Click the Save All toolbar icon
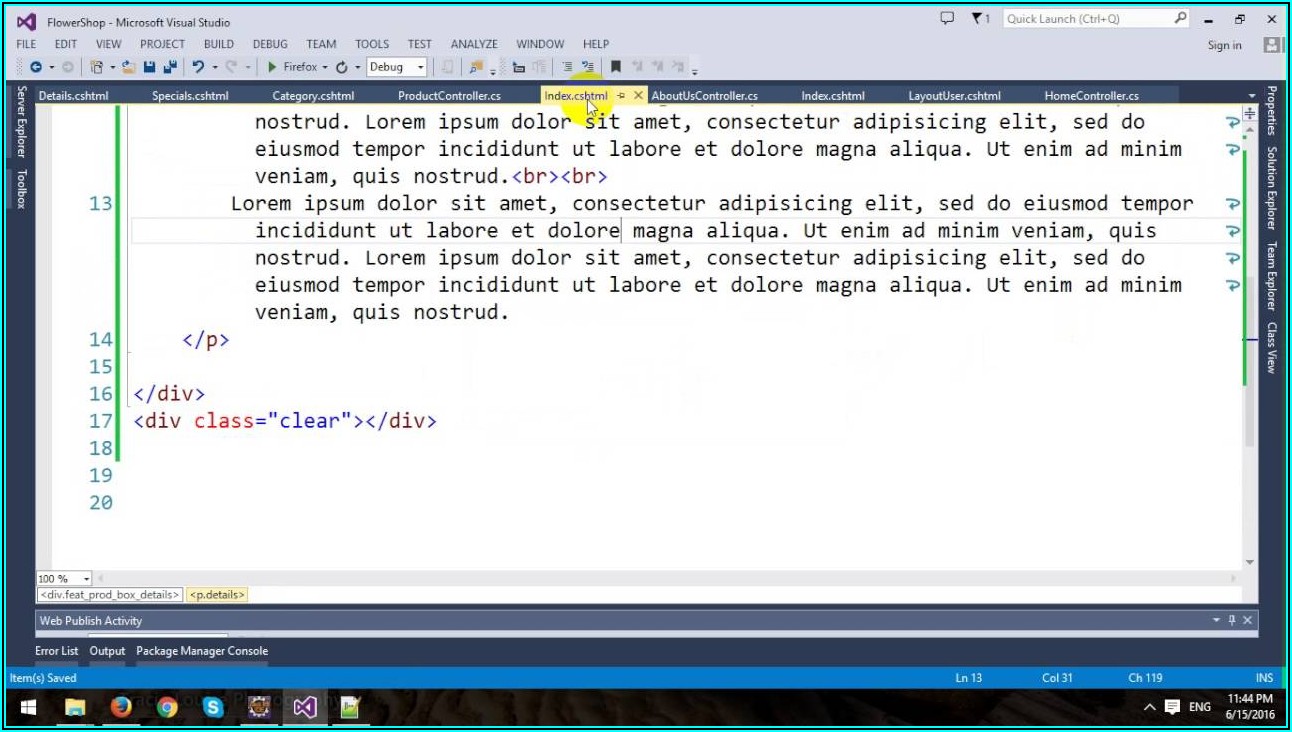Screen dimensions: 1292x732 point(169,67)
